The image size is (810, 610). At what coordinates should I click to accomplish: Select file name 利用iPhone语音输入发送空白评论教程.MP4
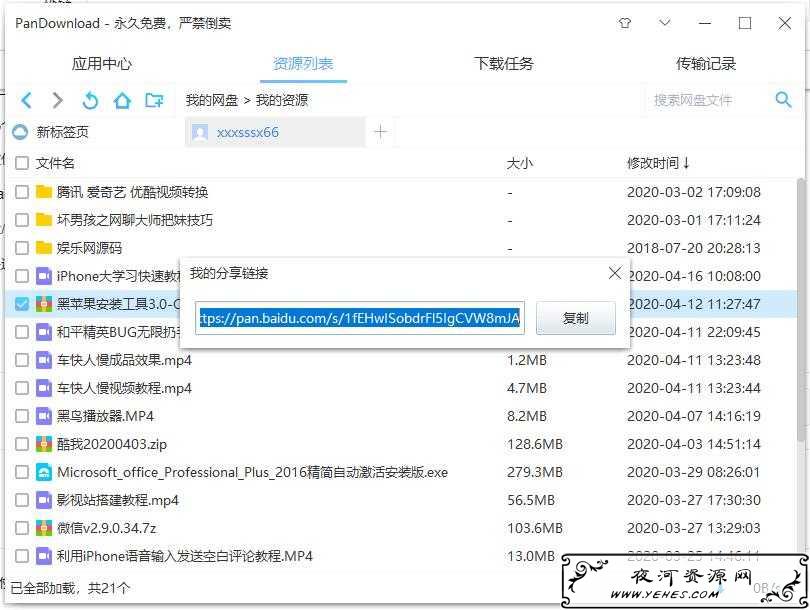184,556
